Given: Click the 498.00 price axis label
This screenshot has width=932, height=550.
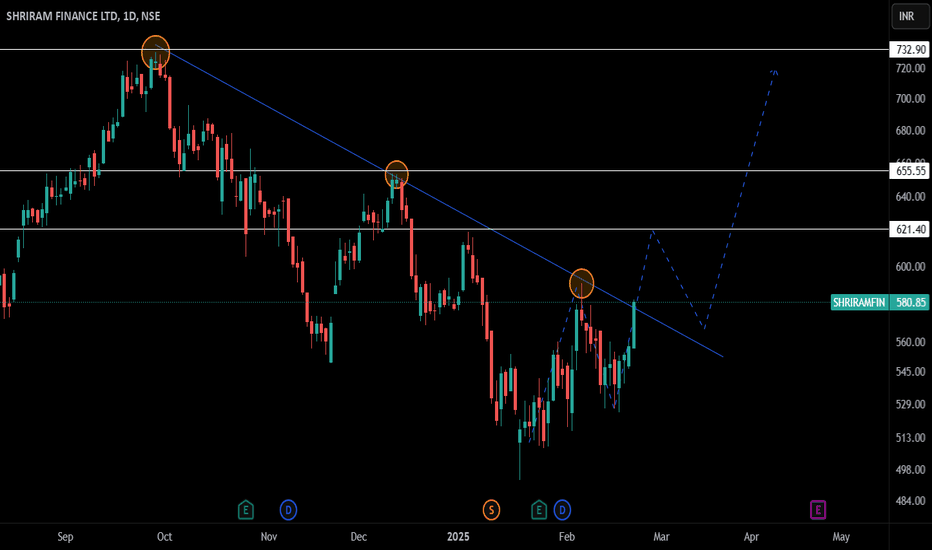Looking at the screenshot, I should click(911, 470).
